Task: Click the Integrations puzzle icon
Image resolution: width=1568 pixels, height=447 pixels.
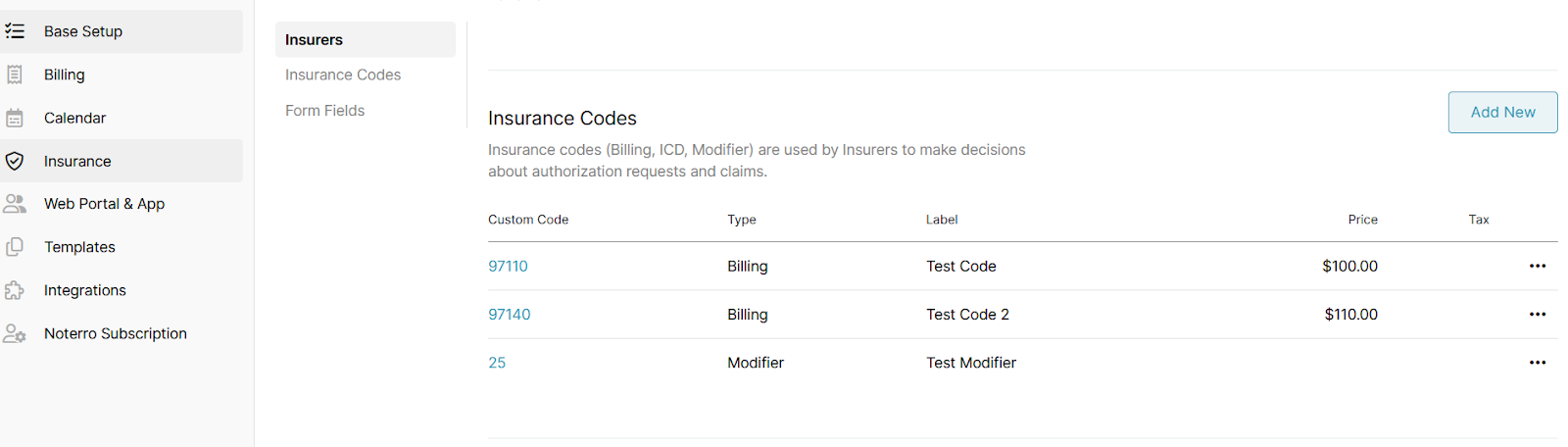Action: pos(15,290)
